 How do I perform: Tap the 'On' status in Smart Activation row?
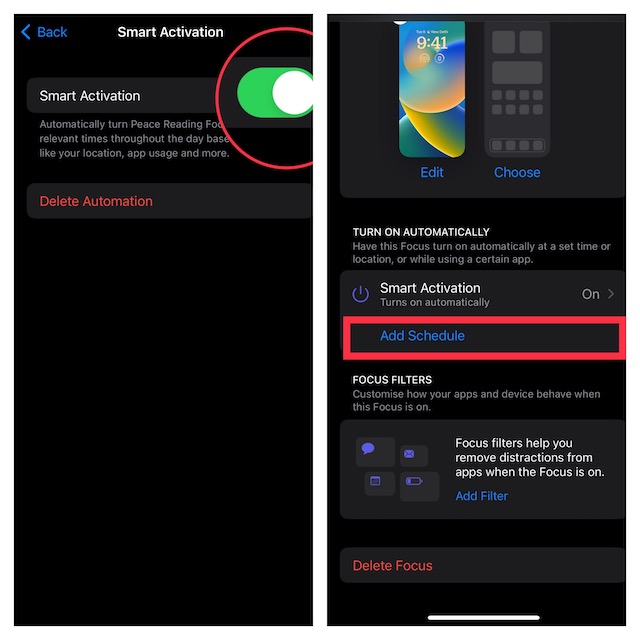[x=590, y=294]
